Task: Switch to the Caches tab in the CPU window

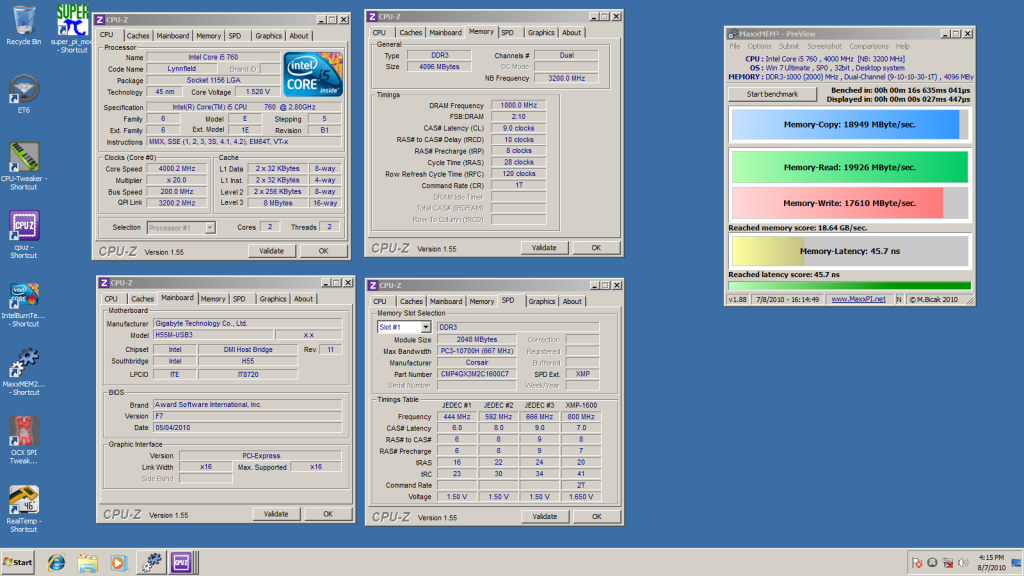Action: pyautogui.click(x=139, y=35)
